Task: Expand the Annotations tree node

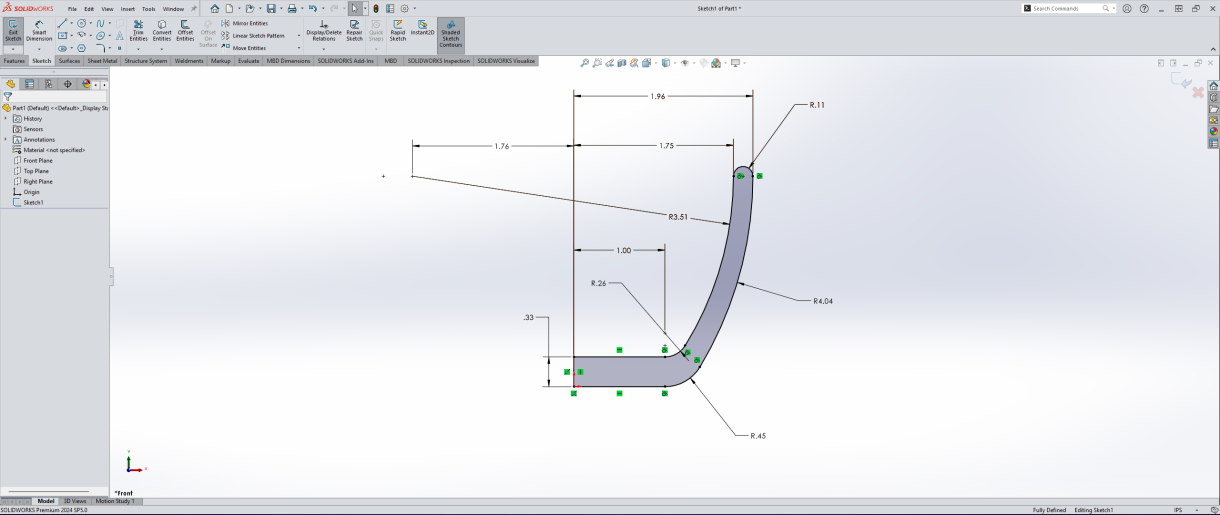Action: 5,139
